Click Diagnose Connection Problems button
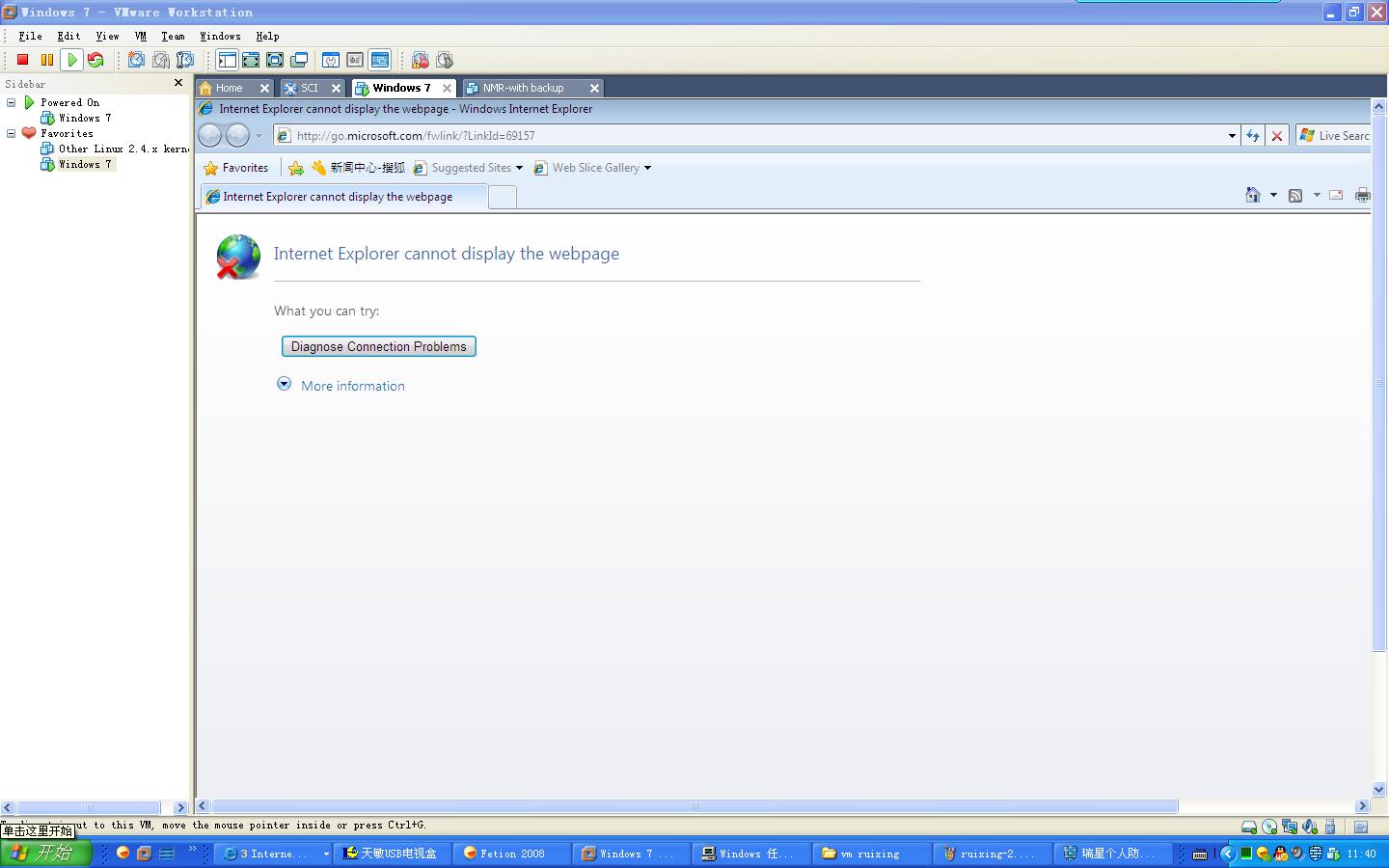 (x=379, y=346)
